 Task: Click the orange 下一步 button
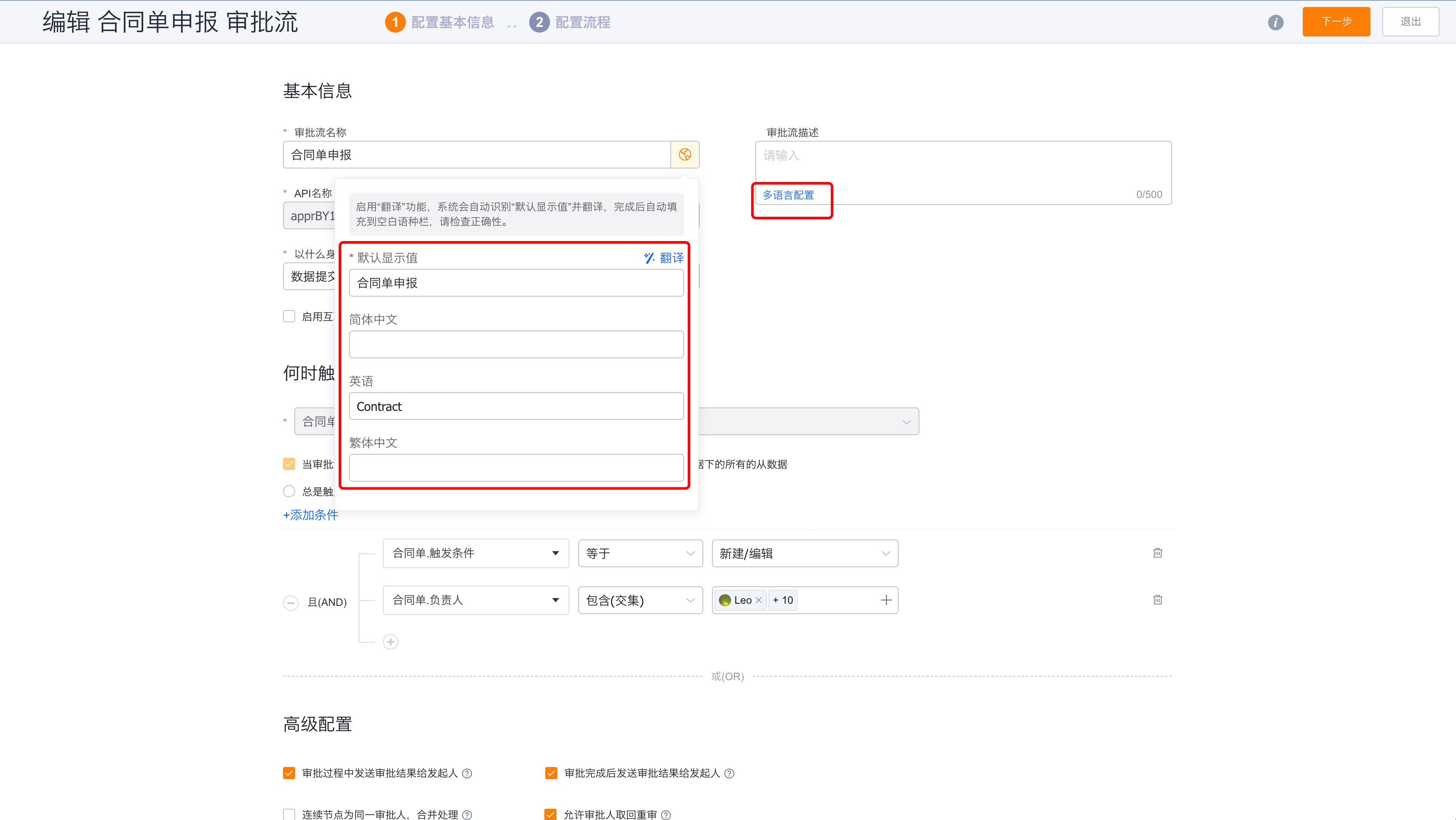point(1336,21)
